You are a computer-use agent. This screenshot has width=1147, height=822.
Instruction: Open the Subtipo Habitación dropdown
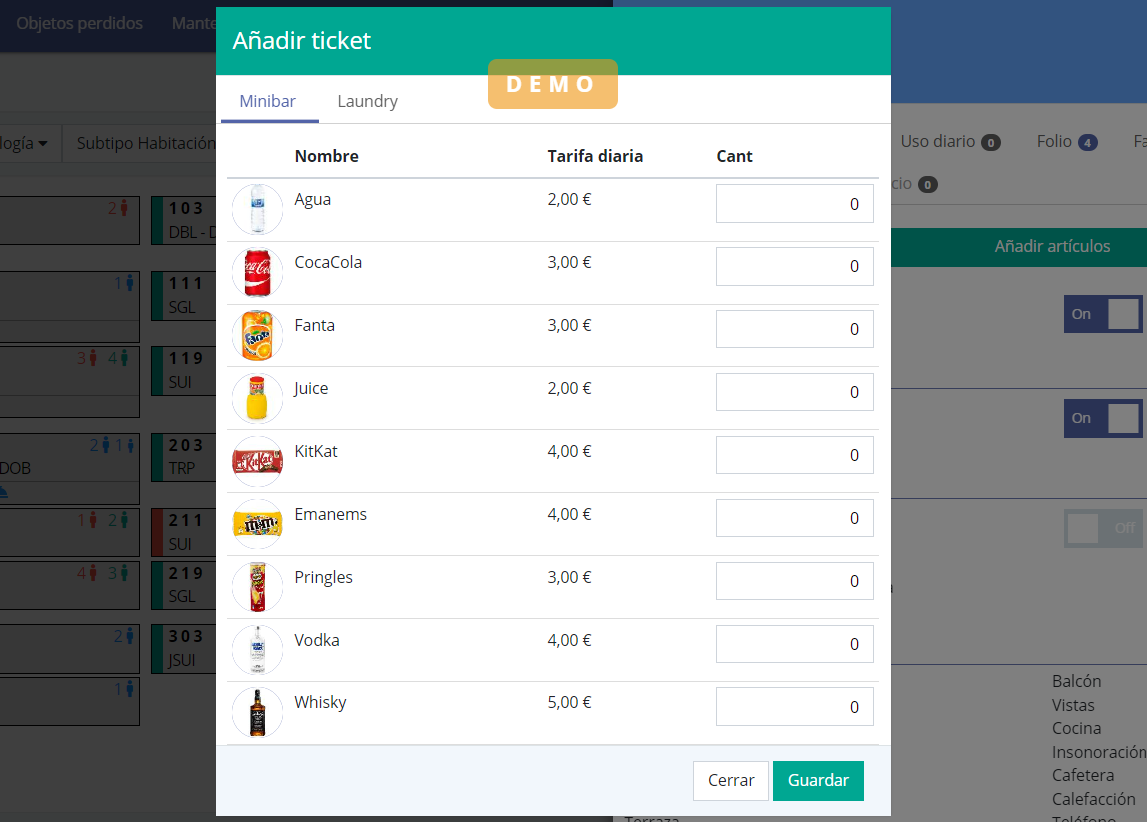click(146, 143)
